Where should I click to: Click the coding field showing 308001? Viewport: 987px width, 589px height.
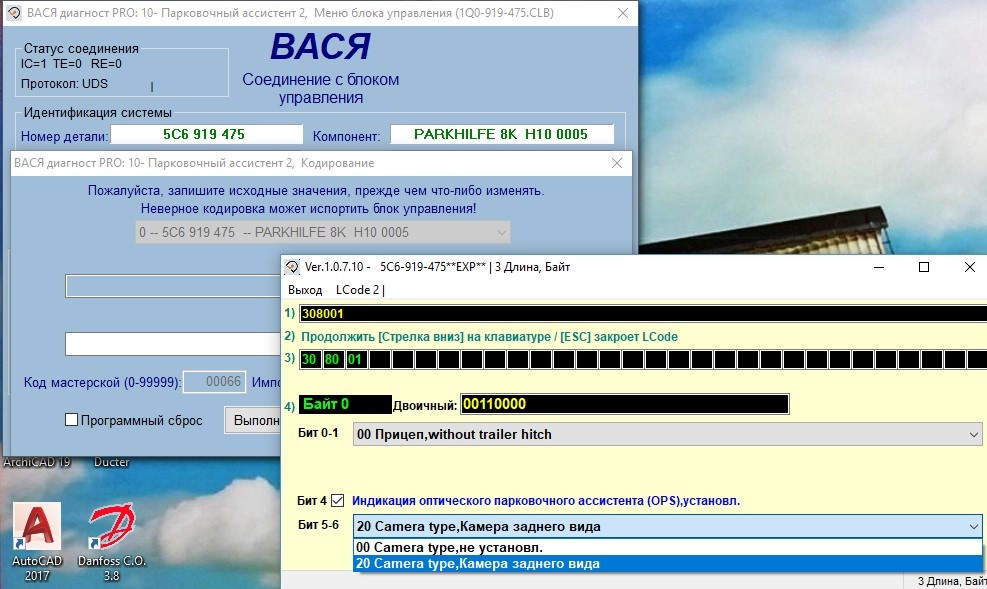[643, 313]
